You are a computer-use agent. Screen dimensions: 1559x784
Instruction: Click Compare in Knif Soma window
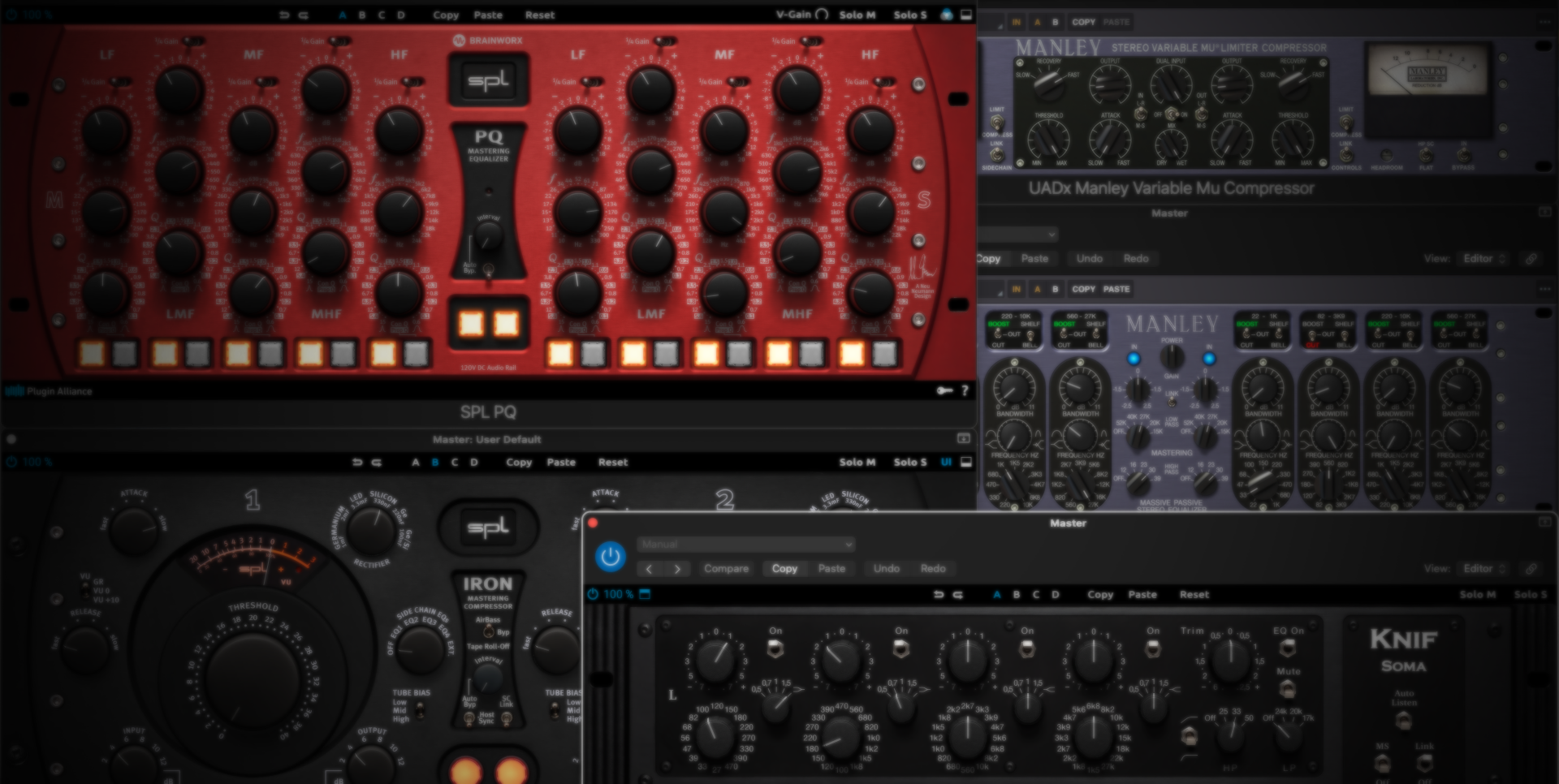click(726, 568)
